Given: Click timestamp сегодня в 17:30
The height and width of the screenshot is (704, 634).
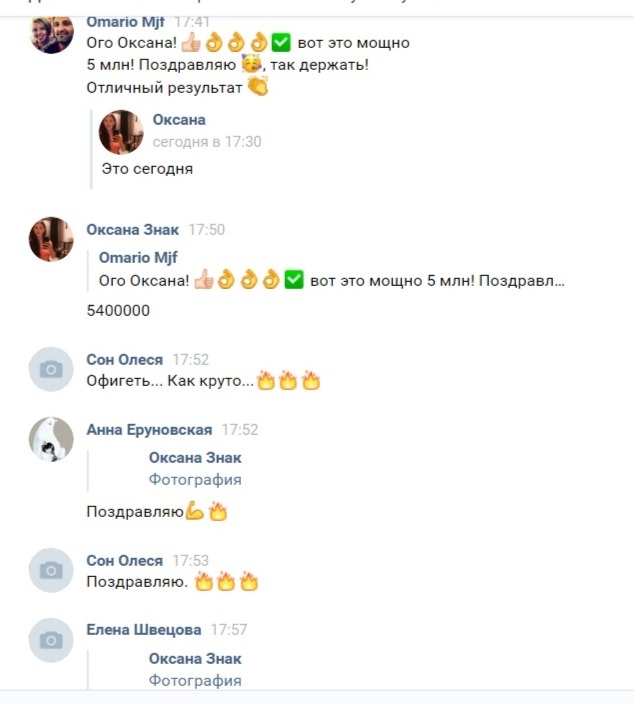Looking at the screenshot, I should 207,142.
